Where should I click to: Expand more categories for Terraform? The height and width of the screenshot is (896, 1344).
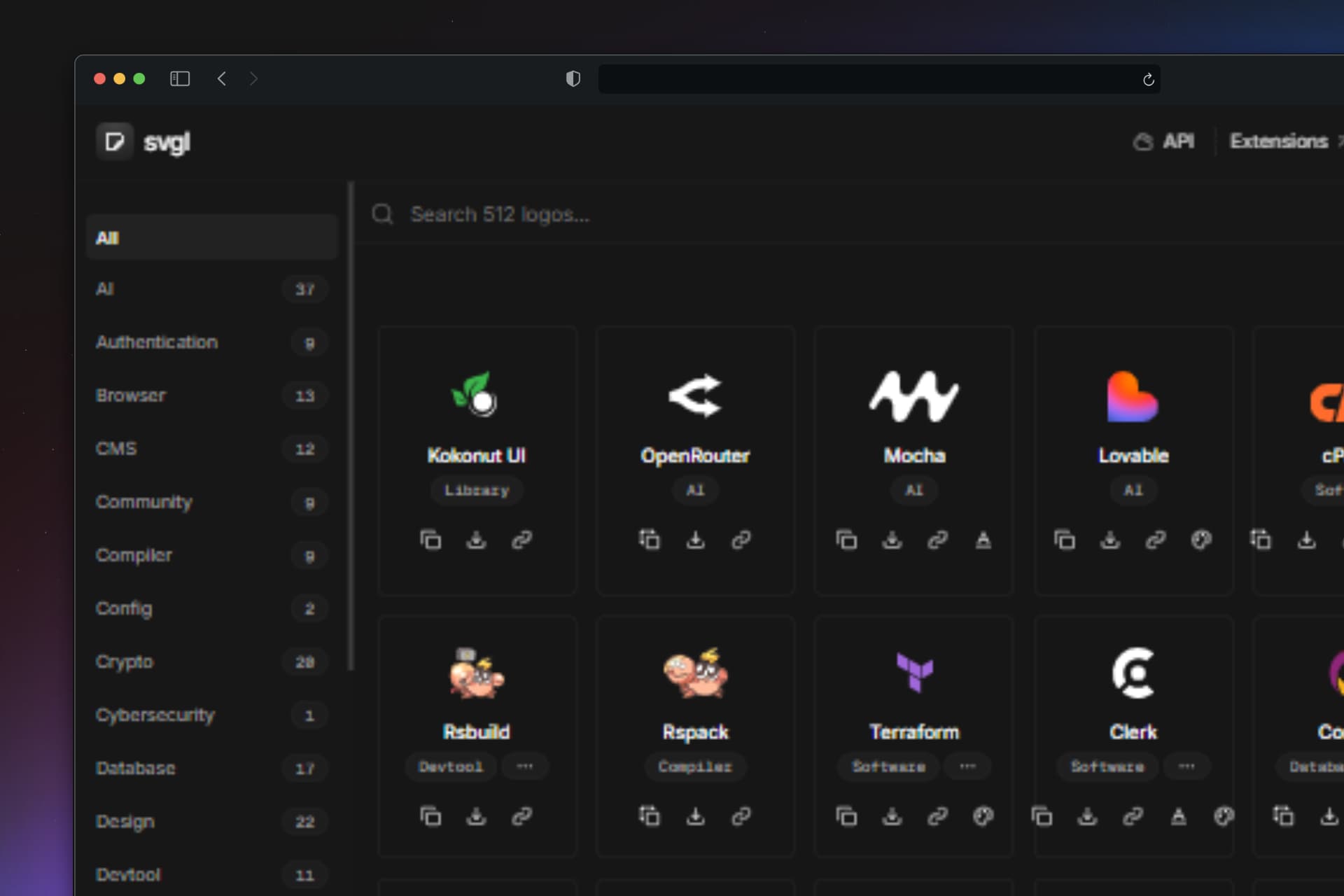pyautogui.click(x=967, y=766)
